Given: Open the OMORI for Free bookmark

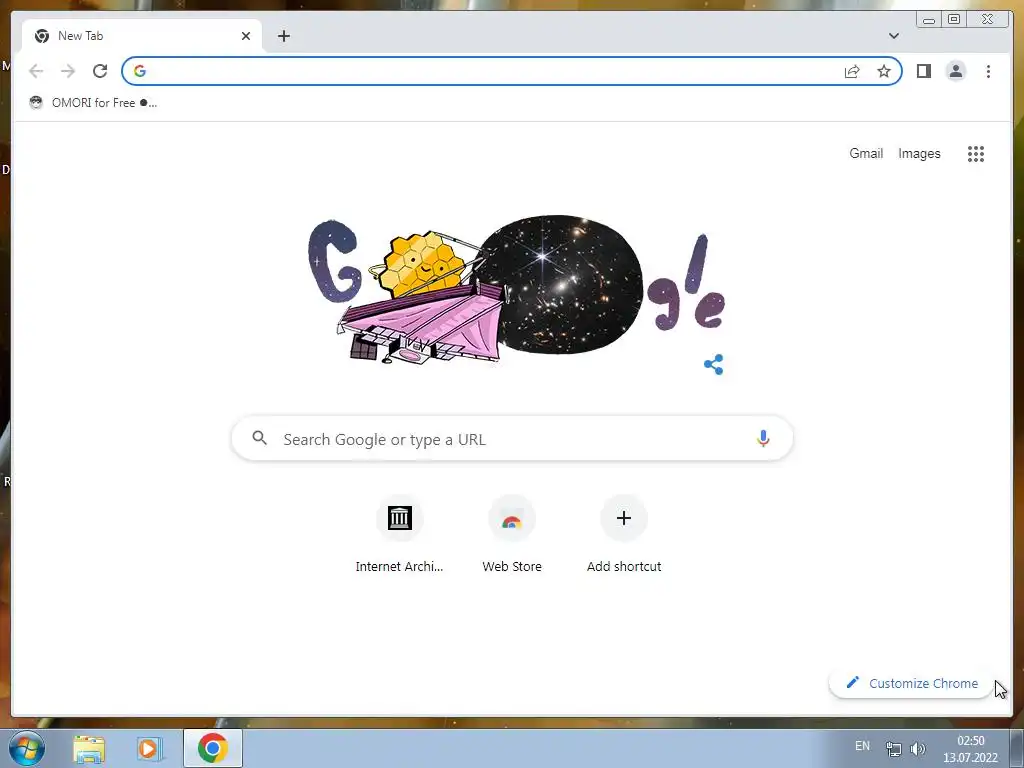Looking at the screenshot, I should [93, 103].
